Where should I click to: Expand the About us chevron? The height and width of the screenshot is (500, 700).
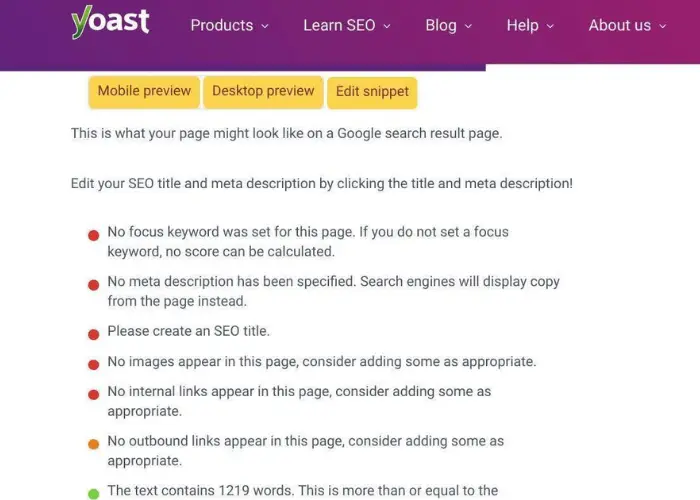coord(663,26)
